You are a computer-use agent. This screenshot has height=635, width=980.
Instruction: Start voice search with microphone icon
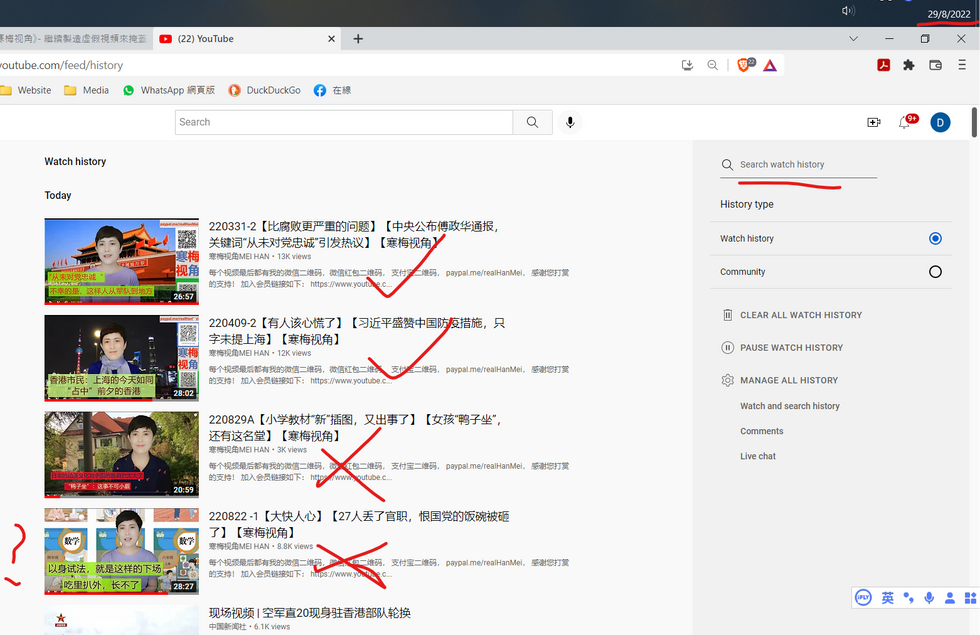coord(570,122)
